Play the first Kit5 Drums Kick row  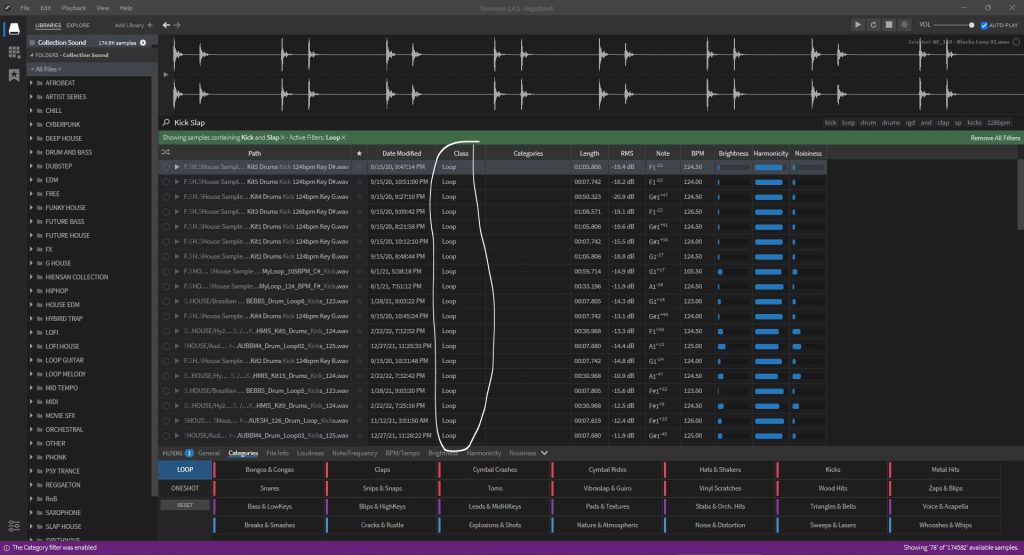[x=177, y=167]
